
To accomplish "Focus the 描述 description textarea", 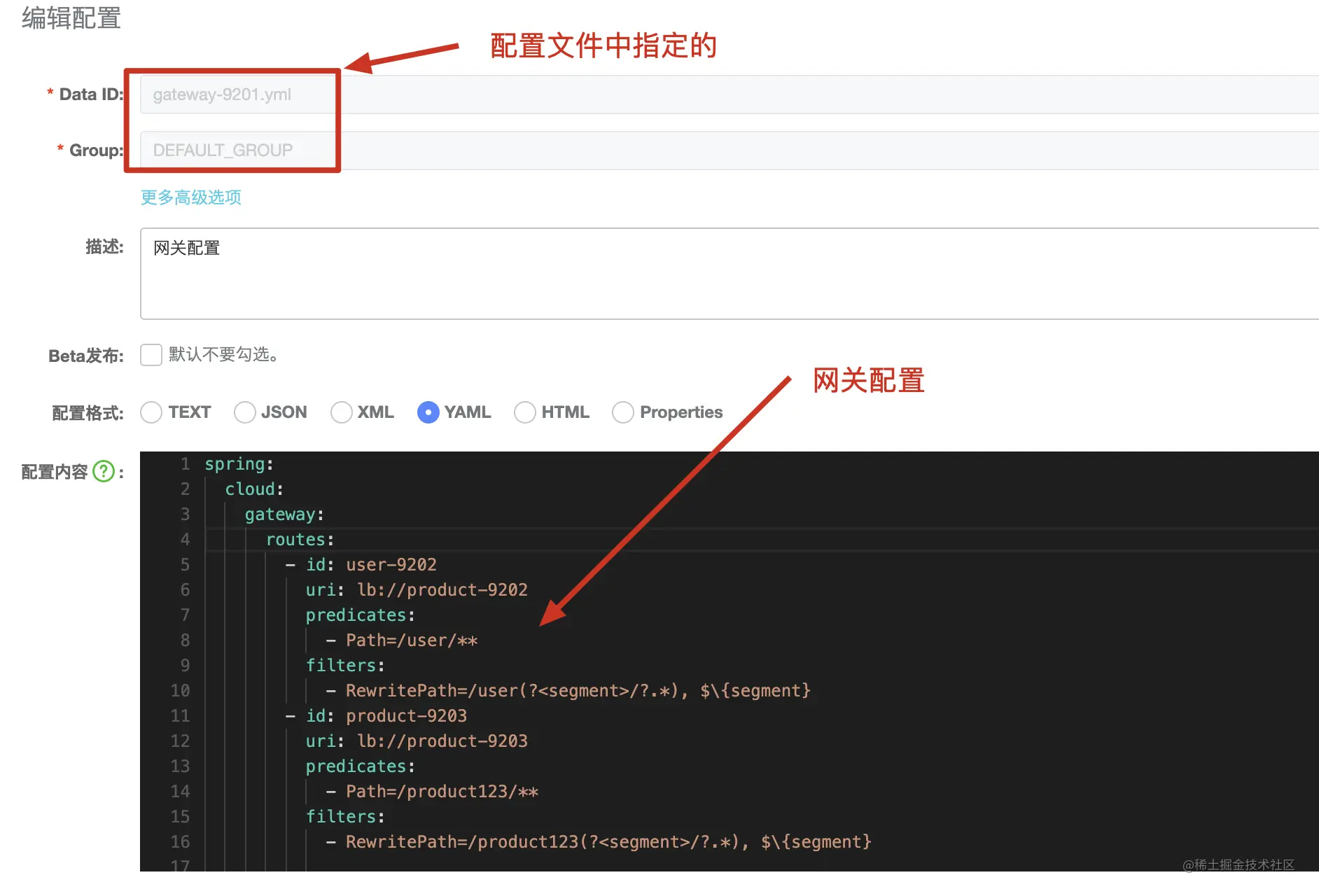I will 730,274.
